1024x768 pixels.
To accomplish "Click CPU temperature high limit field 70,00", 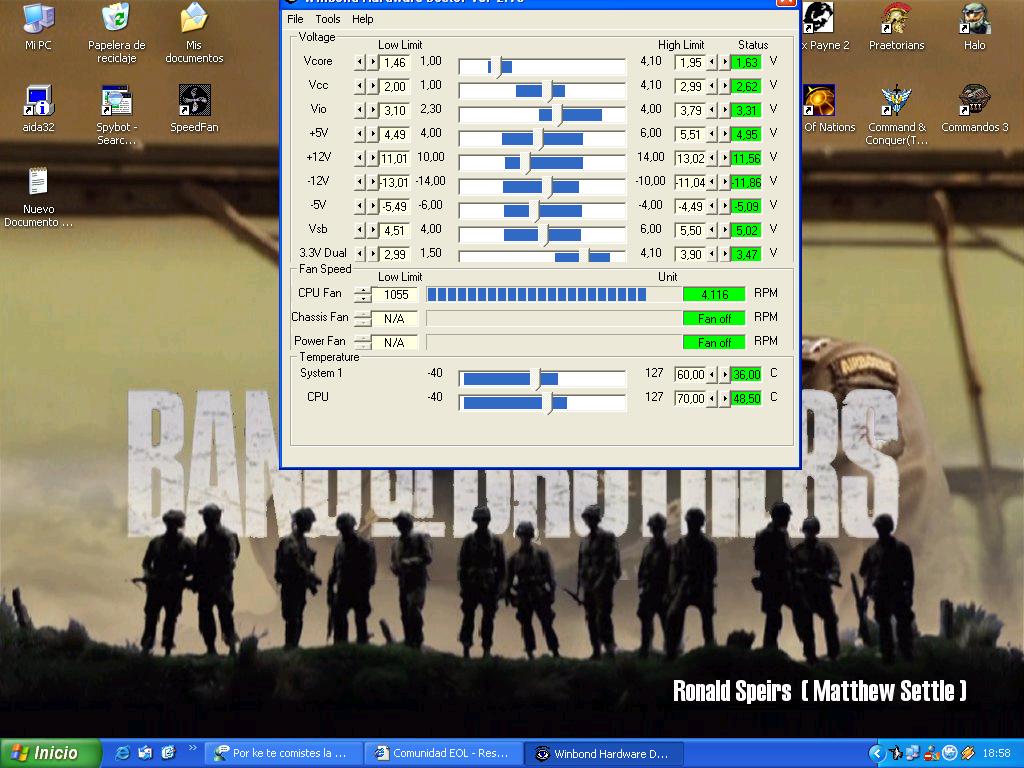I will [x=690, y=398].
